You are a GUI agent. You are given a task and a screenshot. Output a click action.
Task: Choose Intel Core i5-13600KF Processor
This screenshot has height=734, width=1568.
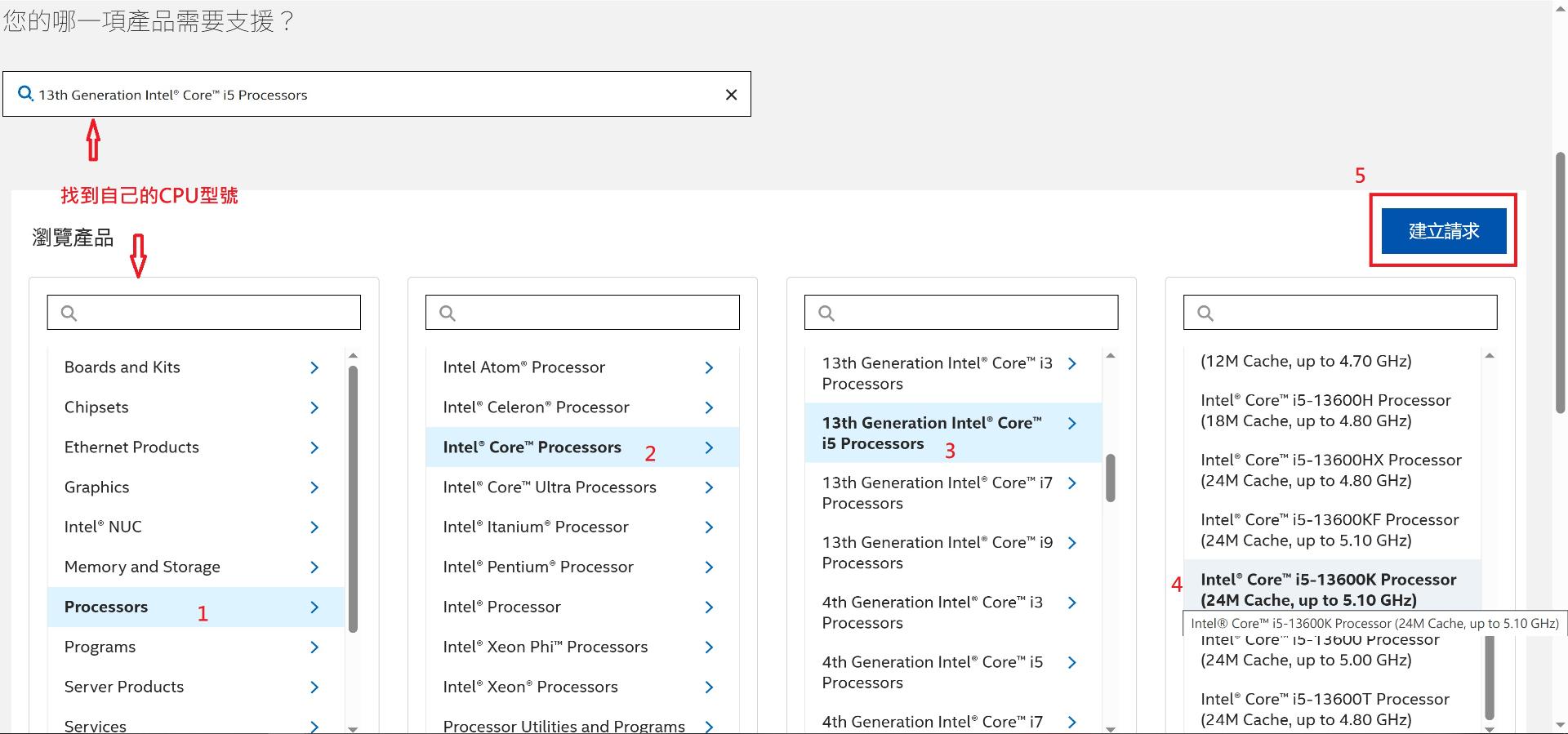(x=1329, y=530)
